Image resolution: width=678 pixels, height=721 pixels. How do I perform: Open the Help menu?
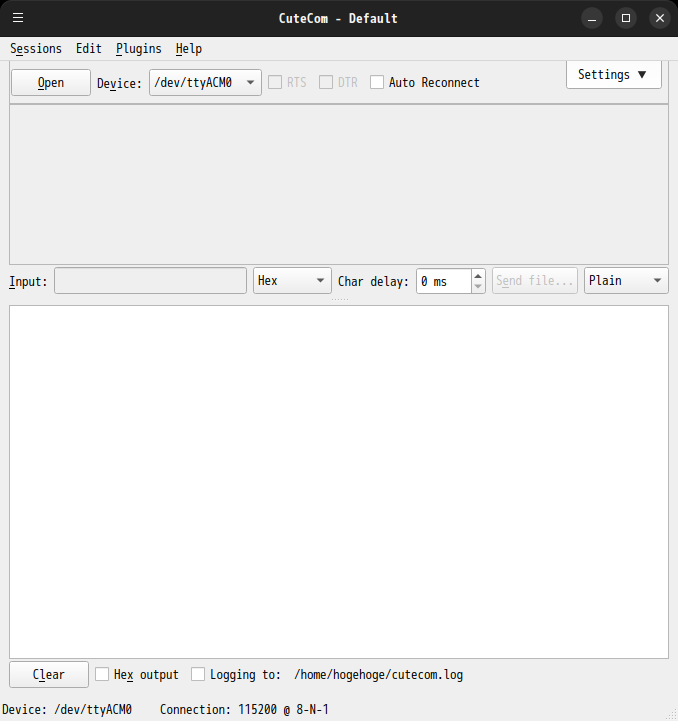point(189,49)
